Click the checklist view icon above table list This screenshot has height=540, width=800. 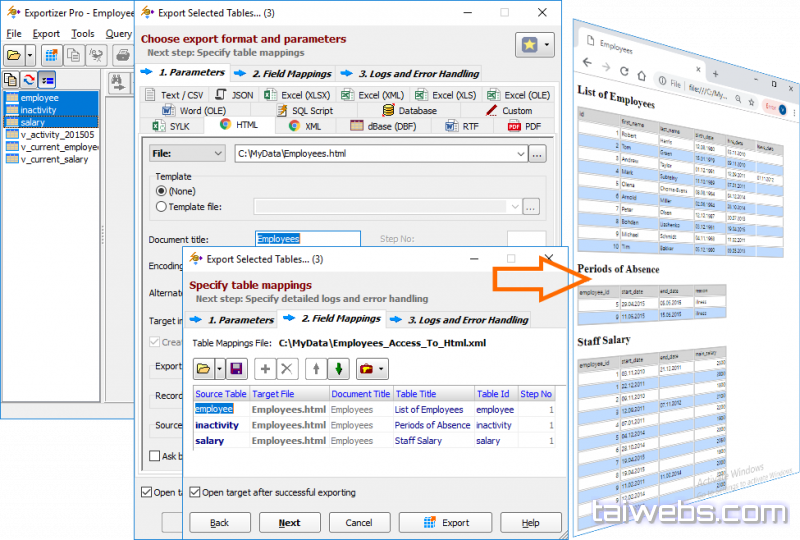pos(47,80)
